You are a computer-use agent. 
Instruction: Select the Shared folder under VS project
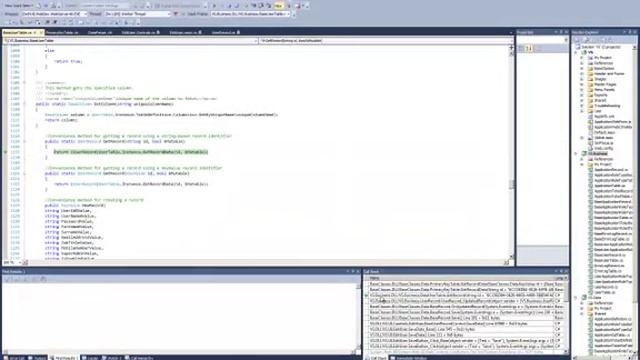(600, 100)
